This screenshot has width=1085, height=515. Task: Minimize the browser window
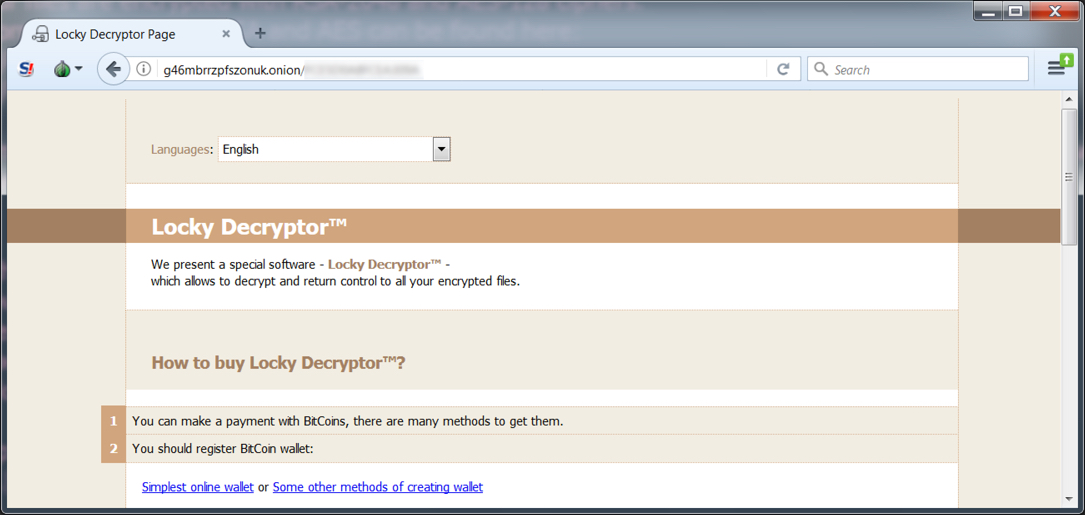[986, 10]
